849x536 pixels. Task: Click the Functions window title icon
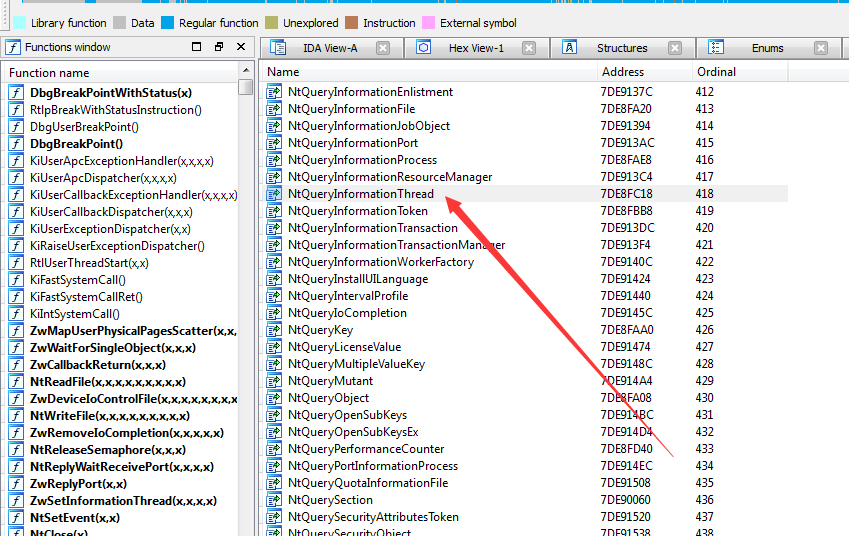click(x=13, y=48)
